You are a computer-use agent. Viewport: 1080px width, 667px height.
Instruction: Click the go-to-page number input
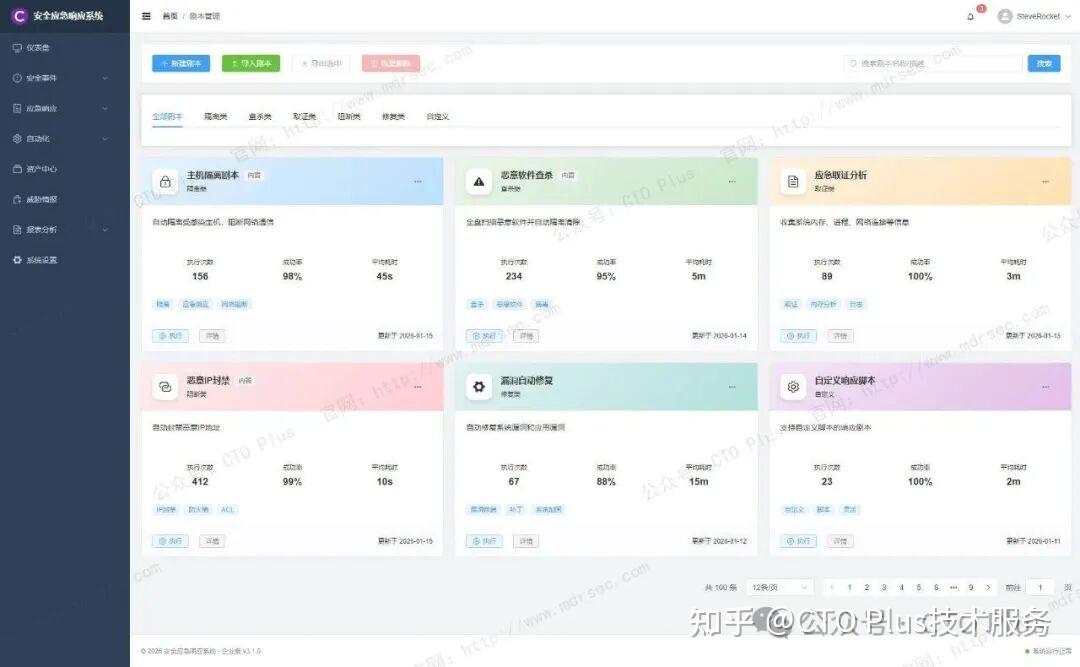point(1040,587)
